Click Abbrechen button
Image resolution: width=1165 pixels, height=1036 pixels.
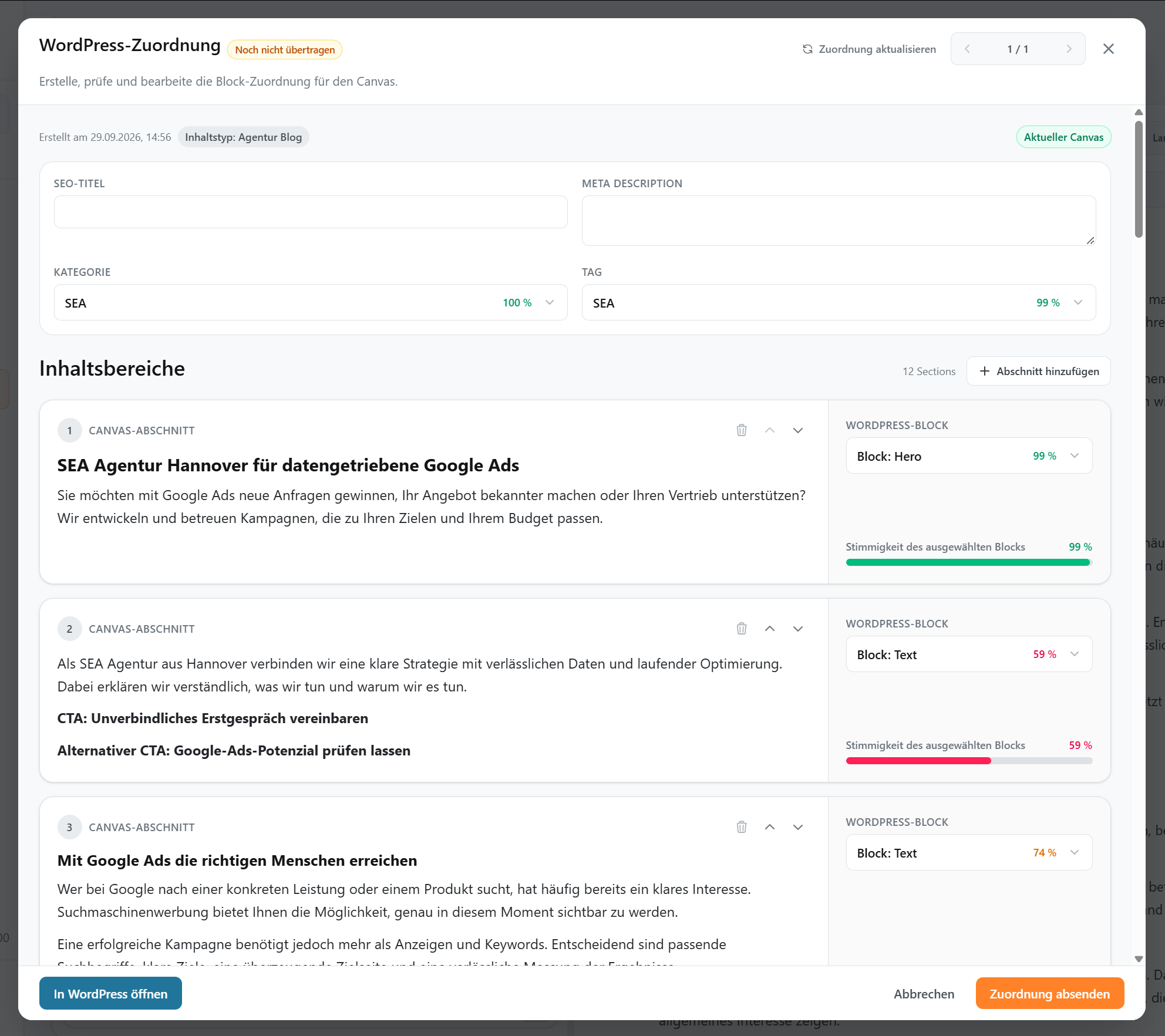coord(924,994)
